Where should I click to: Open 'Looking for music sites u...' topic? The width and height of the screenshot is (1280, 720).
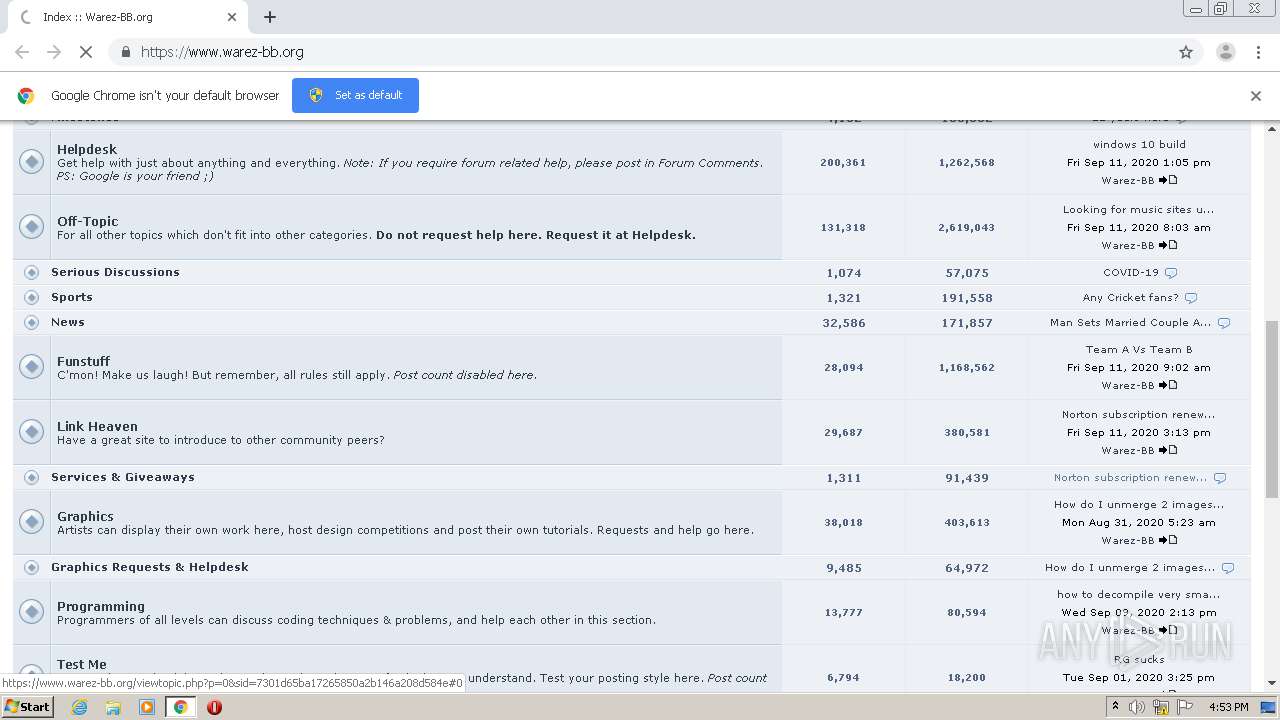point(1138,209)
